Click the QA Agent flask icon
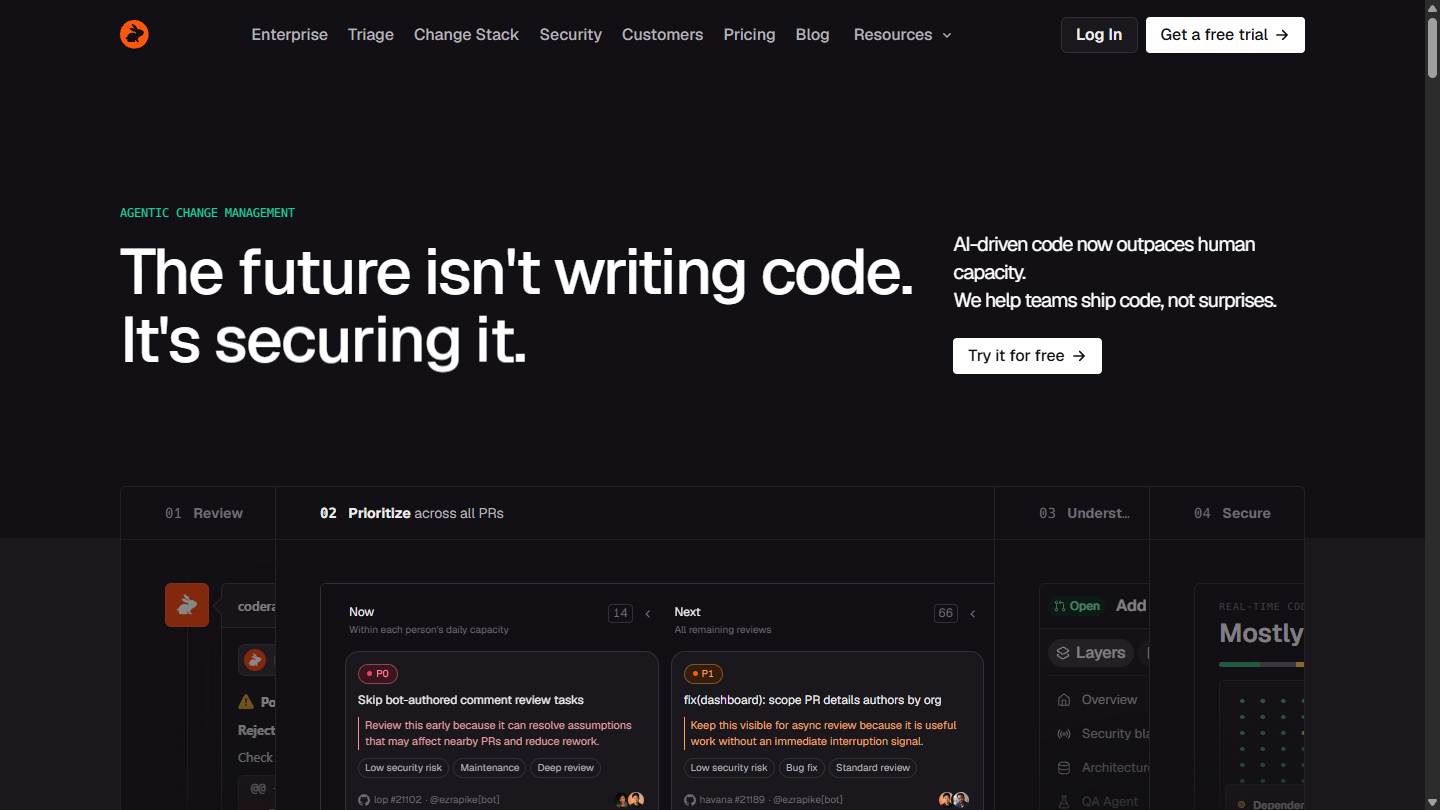This screenshot has width=1440, height=810. [x=1064, y=802]
